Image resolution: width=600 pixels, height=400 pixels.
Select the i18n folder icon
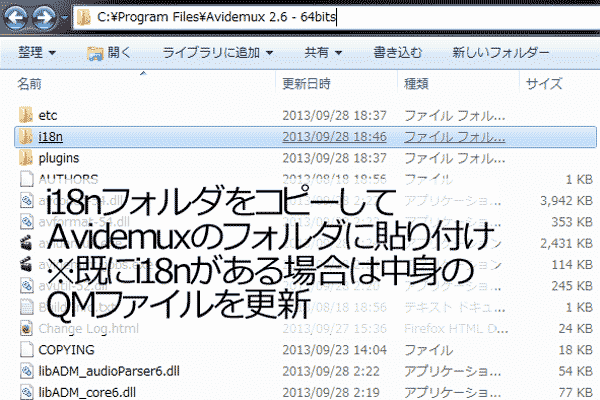26,136
